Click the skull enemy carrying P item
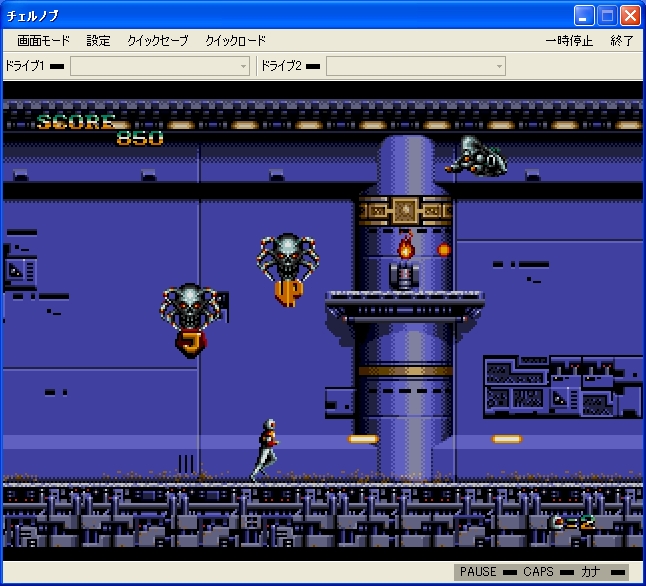Image resolution: width=646 pixels, height=586 pixels. (x=288, y=268)
